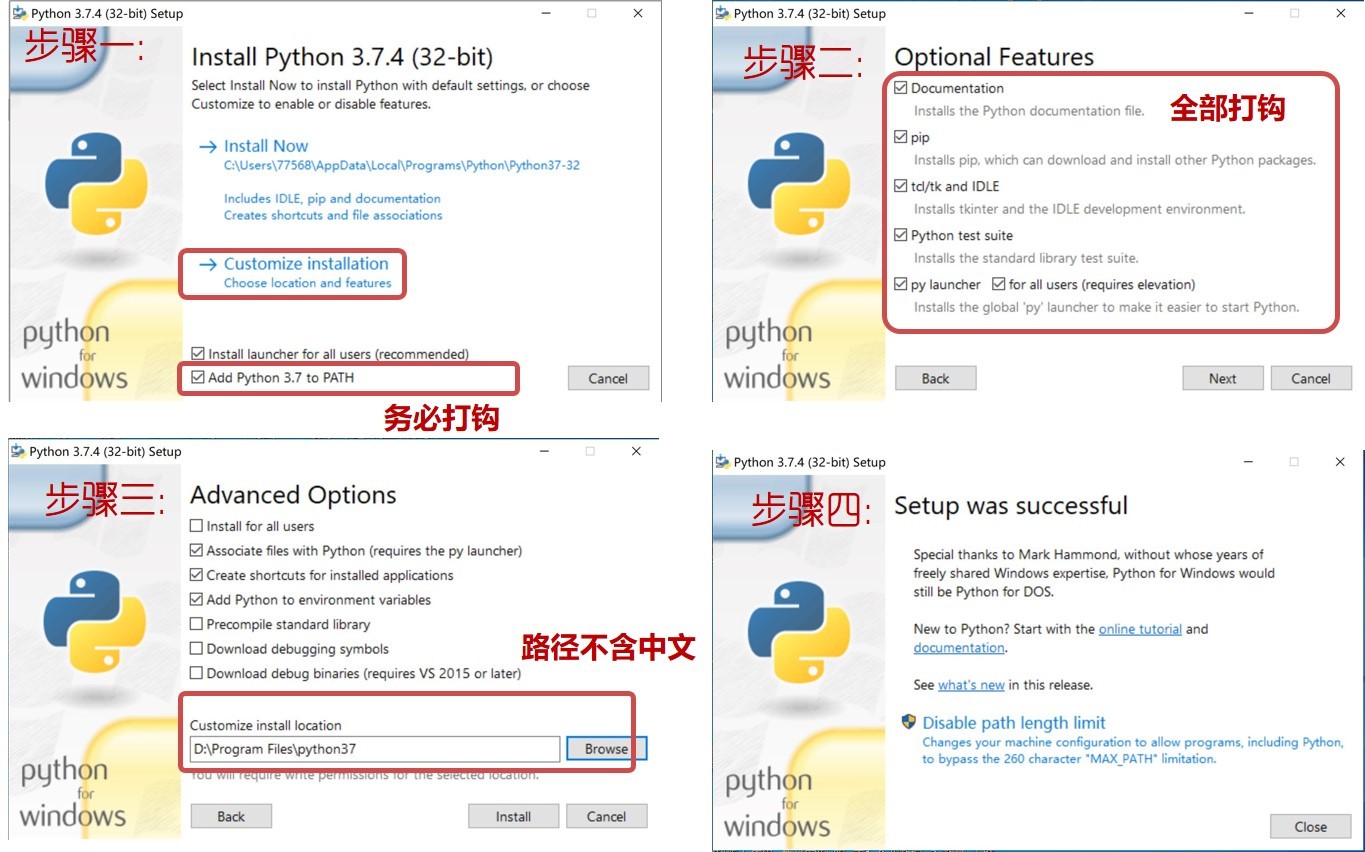The width and height of the screenshot is (1365, 852).
Task: Go Back from the Optional Features window
Action: (935, 378)
